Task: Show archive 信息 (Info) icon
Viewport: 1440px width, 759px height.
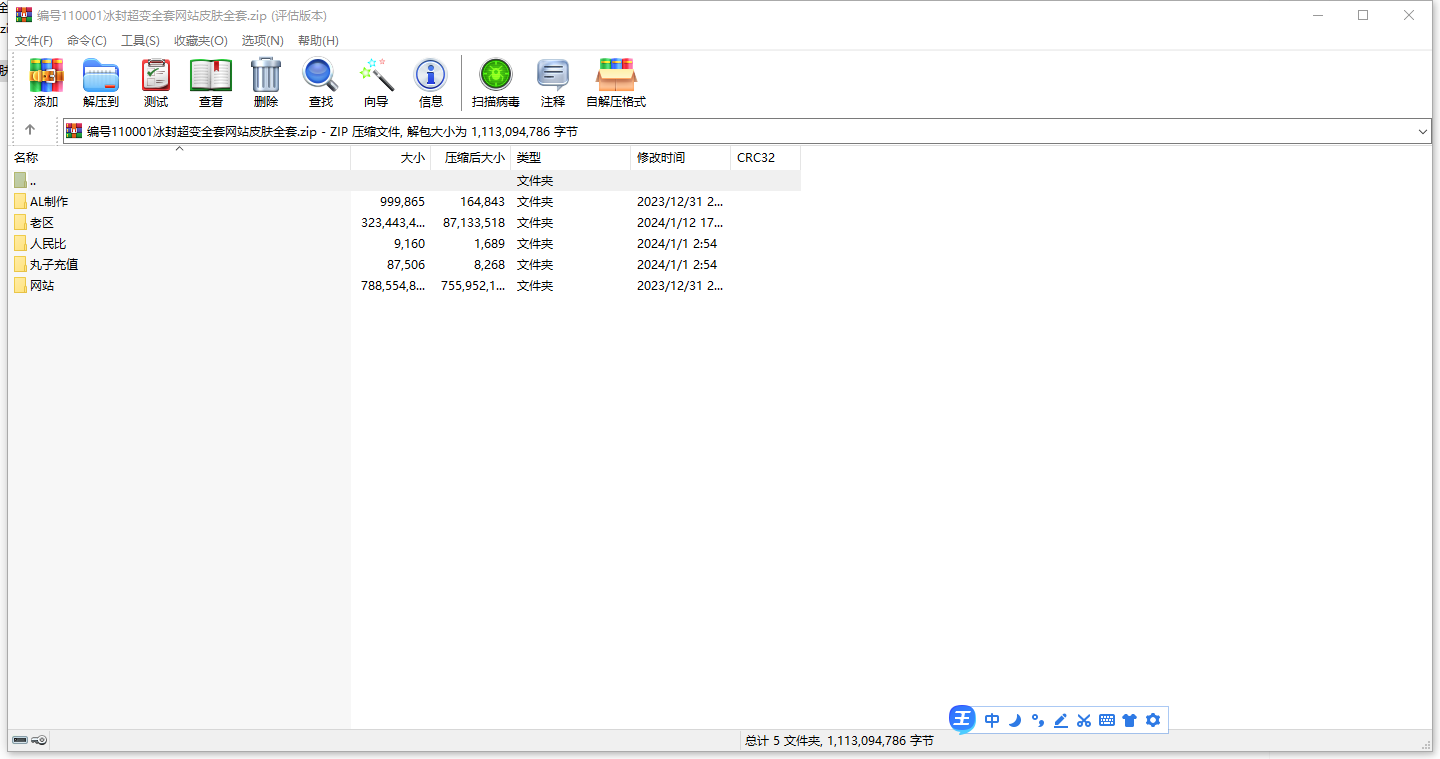Action: click(431, 76)
